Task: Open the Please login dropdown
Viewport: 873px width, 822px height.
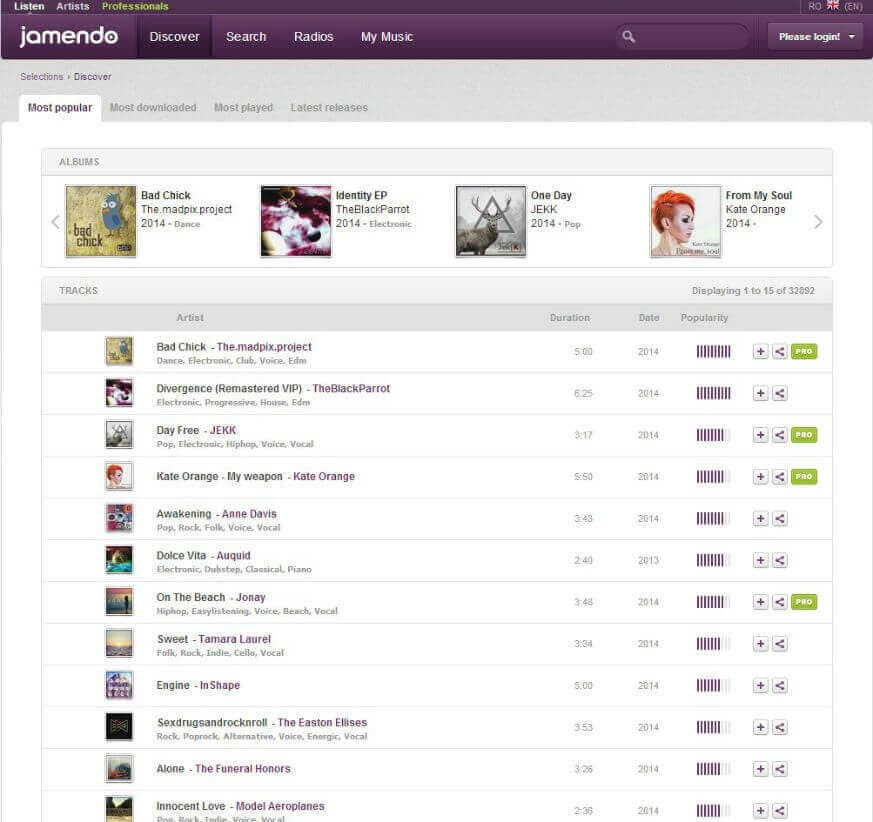Action: [x=815, y=37]
